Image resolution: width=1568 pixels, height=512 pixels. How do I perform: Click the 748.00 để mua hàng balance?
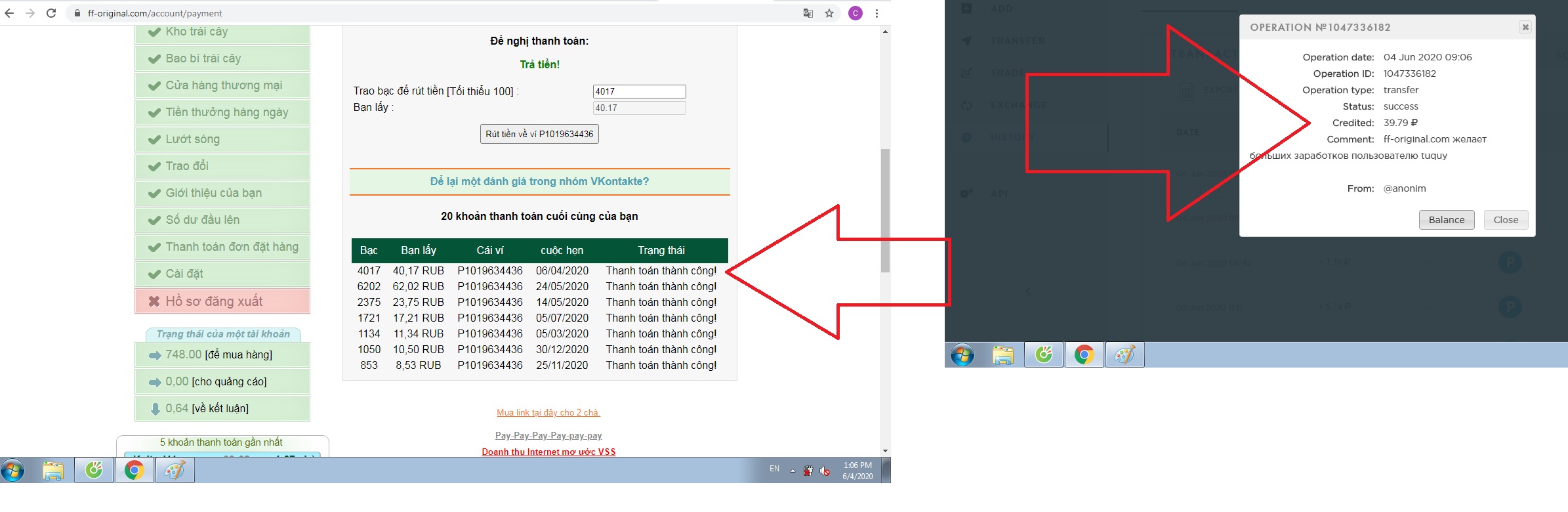[x=222, y=355]
